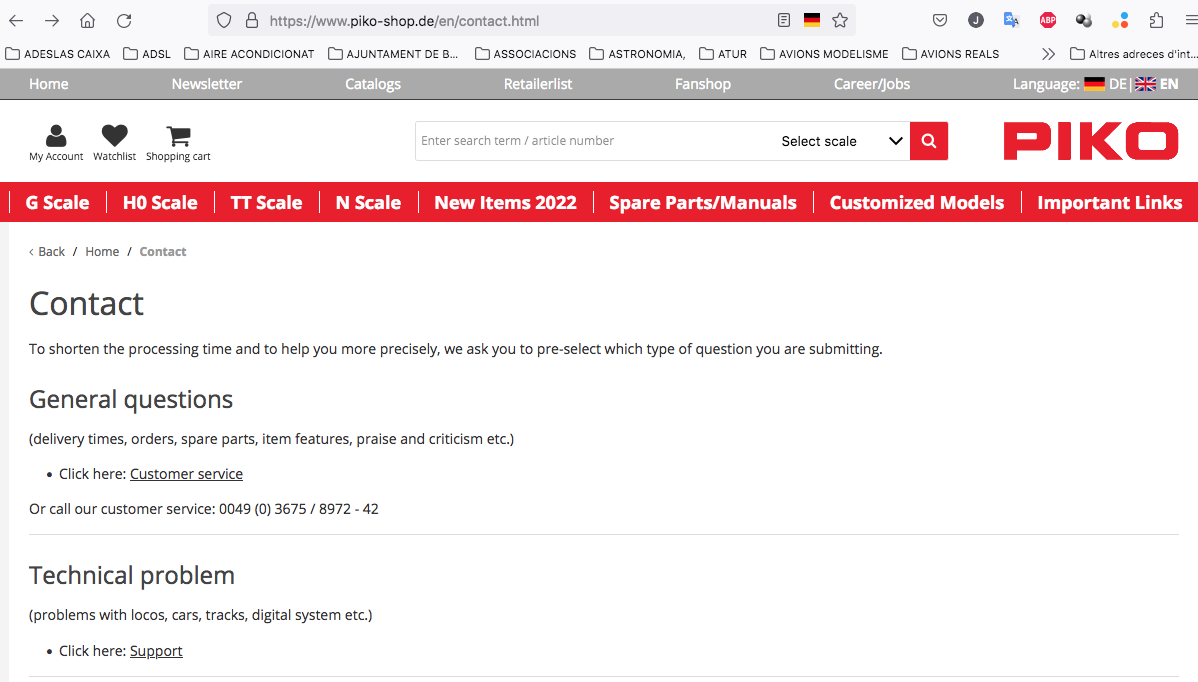Click the padlock site security icon
The image size is (1198, 682).
tap(251, 21)
